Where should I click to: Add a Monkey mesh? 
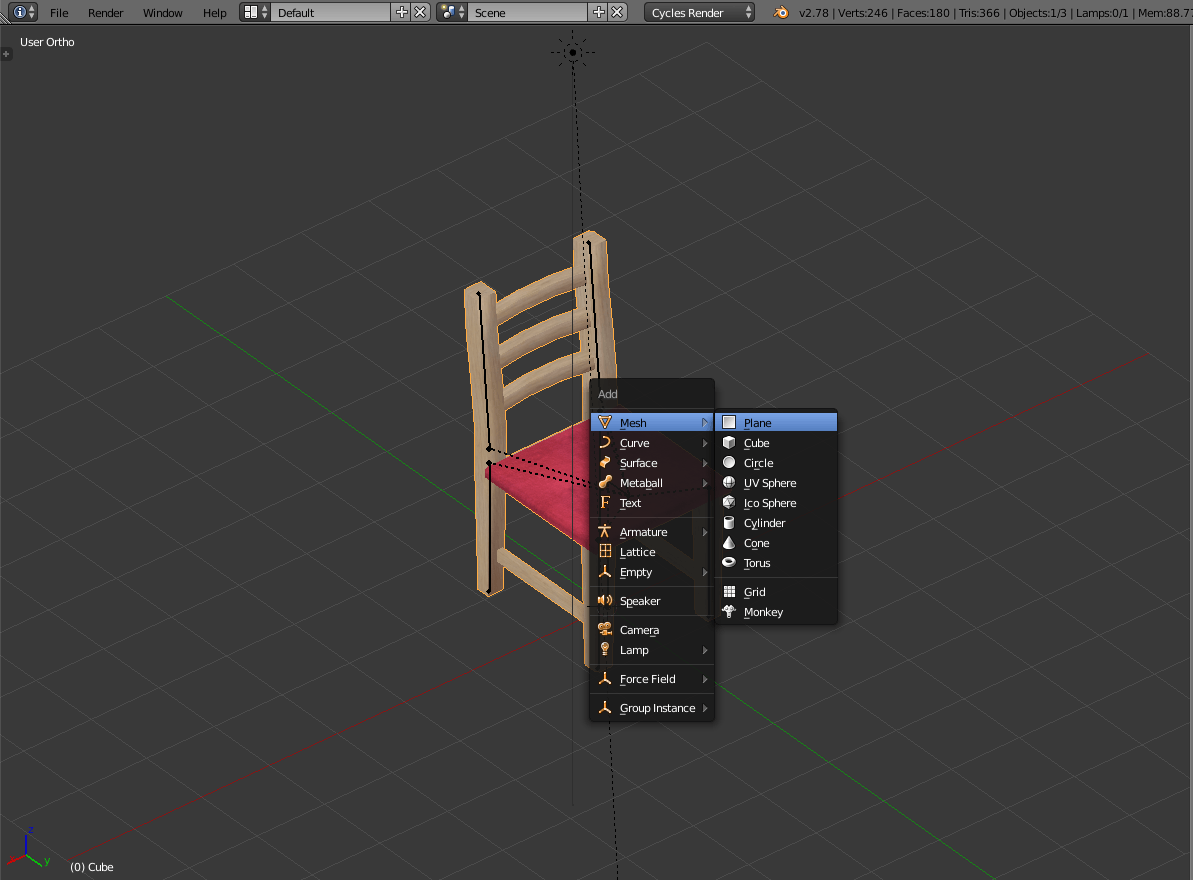(x=763, y=612)
